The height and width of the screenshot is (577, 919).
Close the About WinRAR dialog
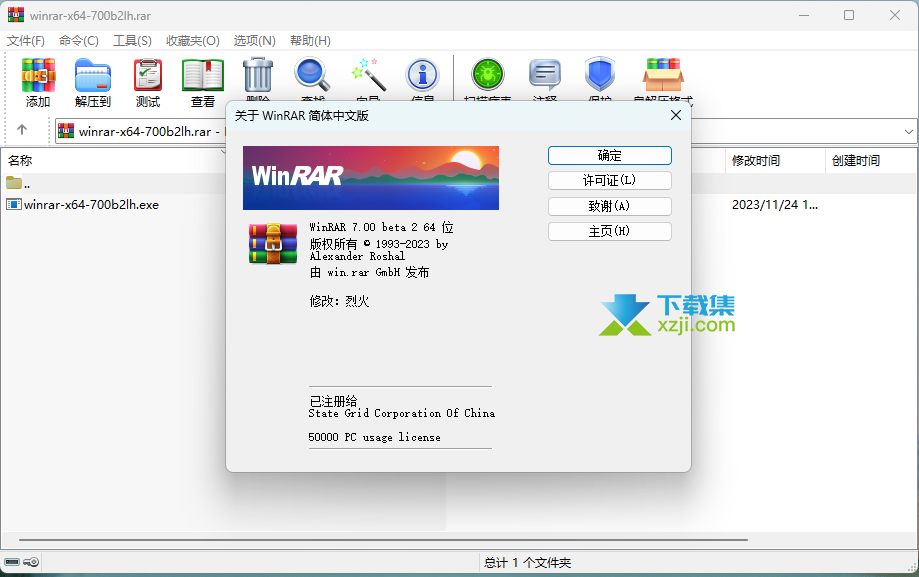(x=676, y=115)
